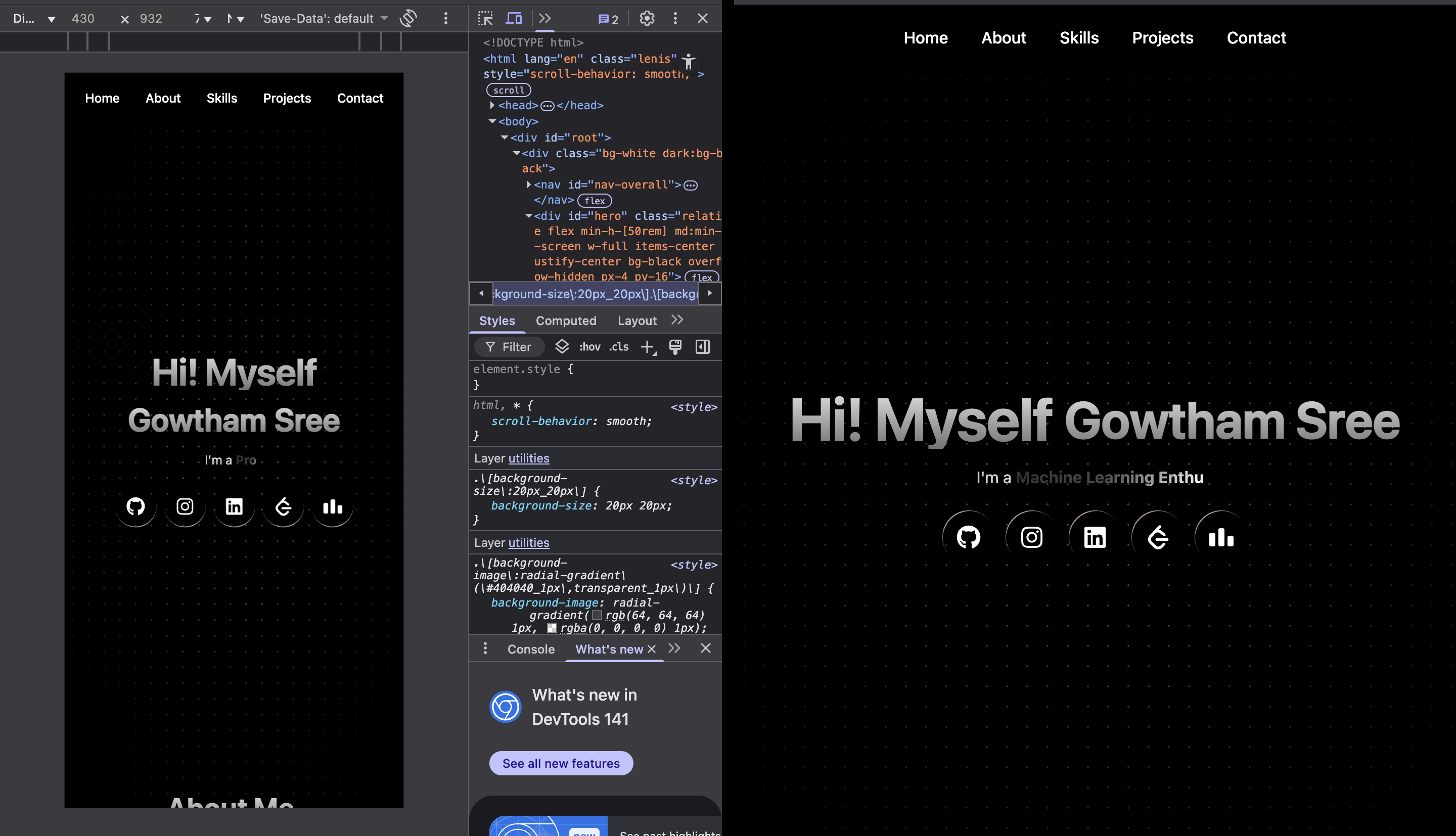Switch to the Computed tab
Screen dimensions: 1456x836
pyautogui.click(x=566, y=320)
